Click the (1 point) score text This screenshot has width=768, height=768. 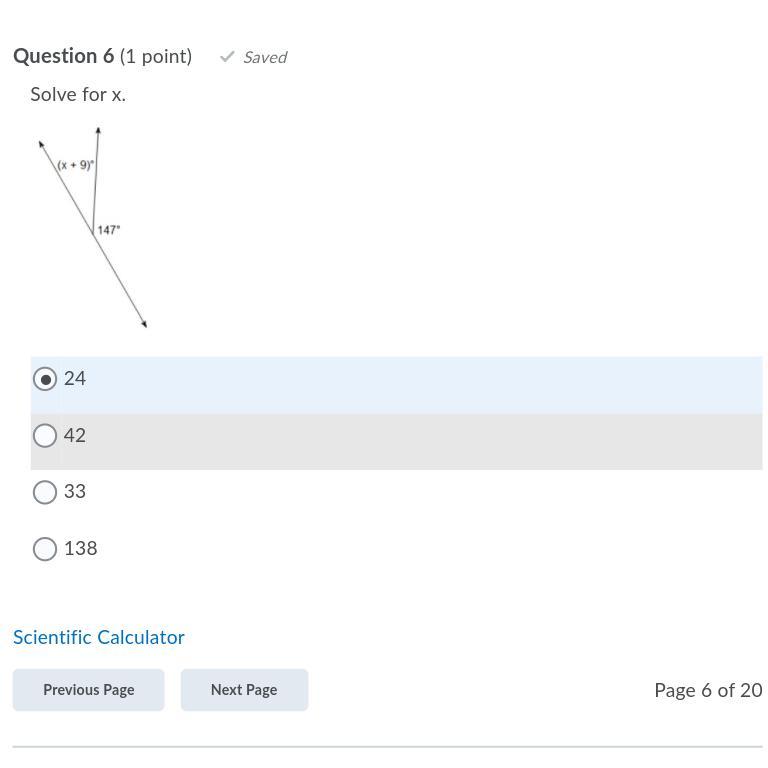(x=156, y=56)
